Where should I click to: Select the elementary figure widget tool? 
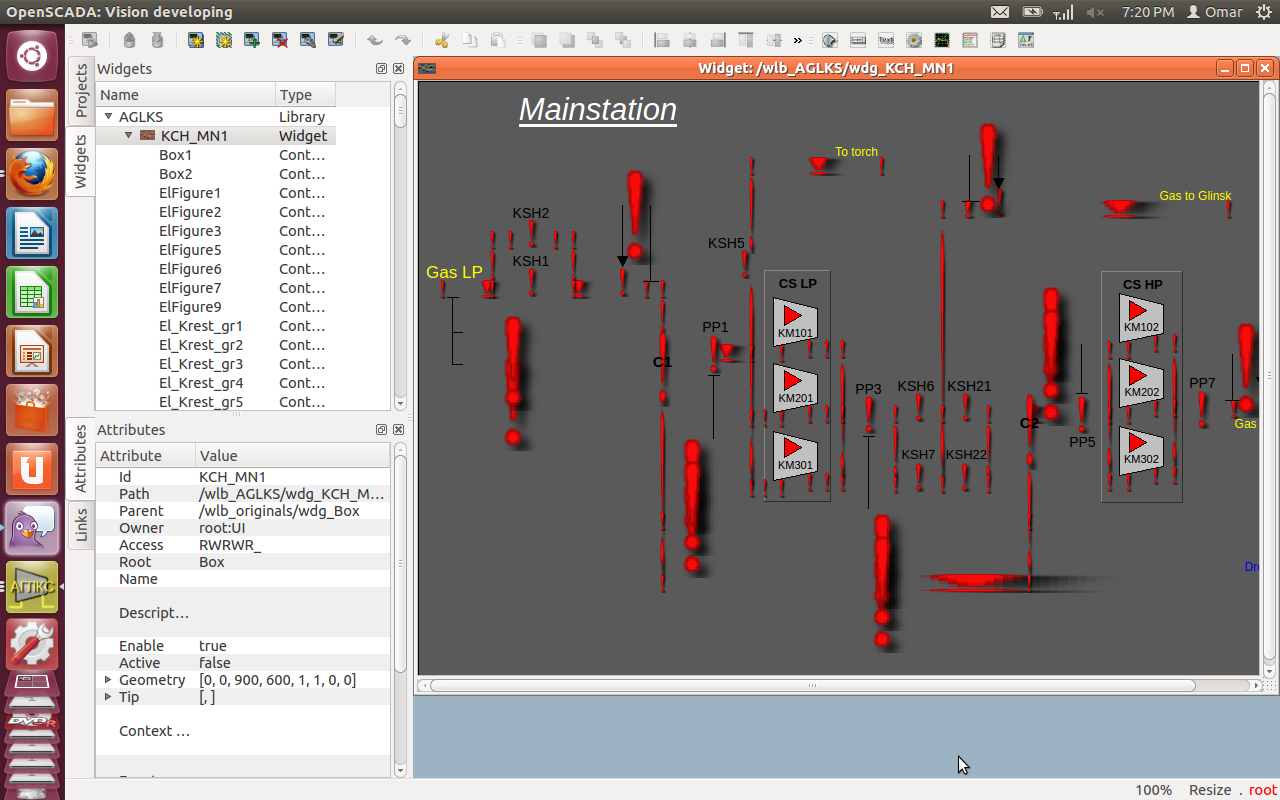(830, 41)
